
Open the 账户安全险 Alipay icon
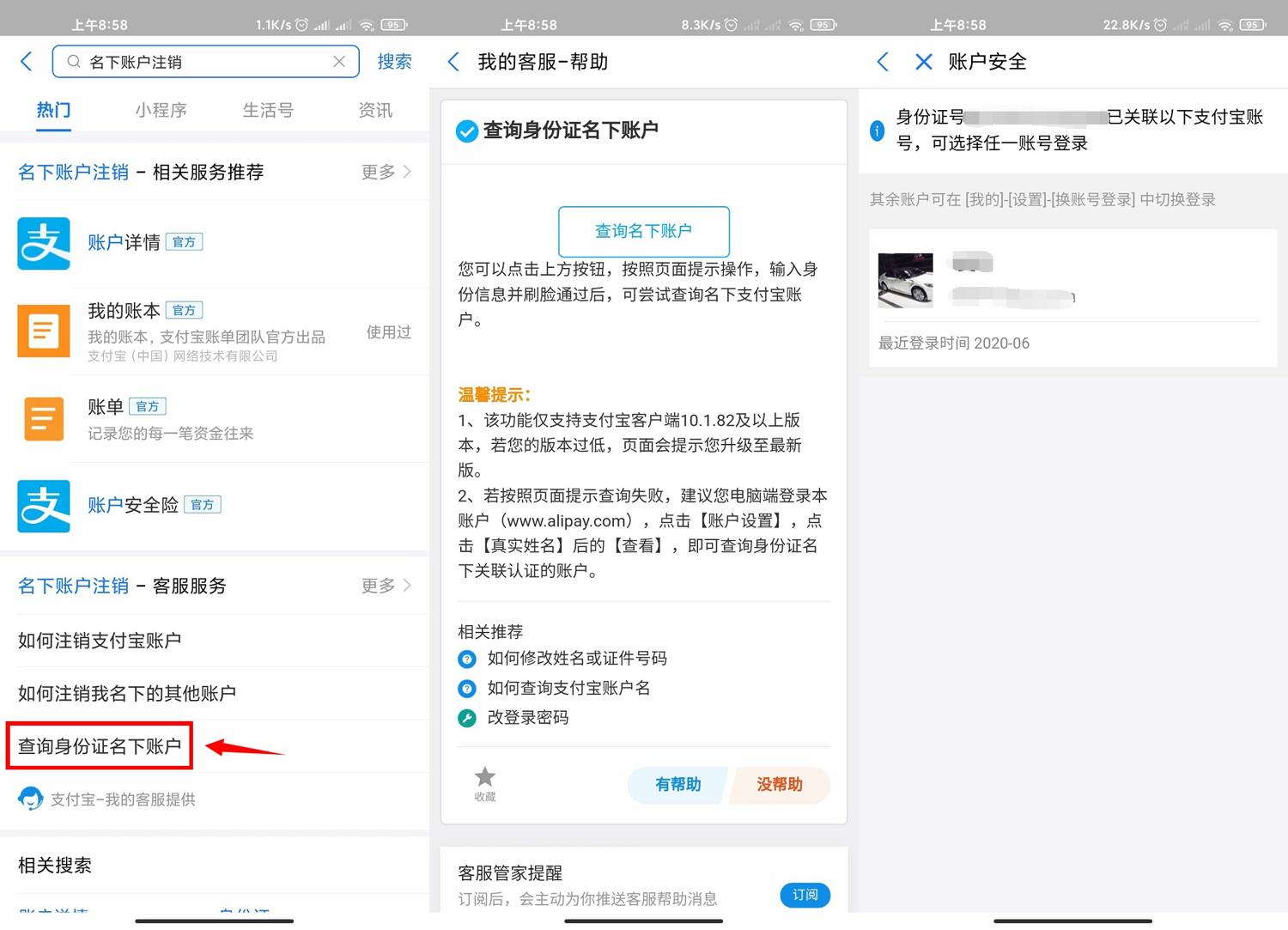click(44, 506)
